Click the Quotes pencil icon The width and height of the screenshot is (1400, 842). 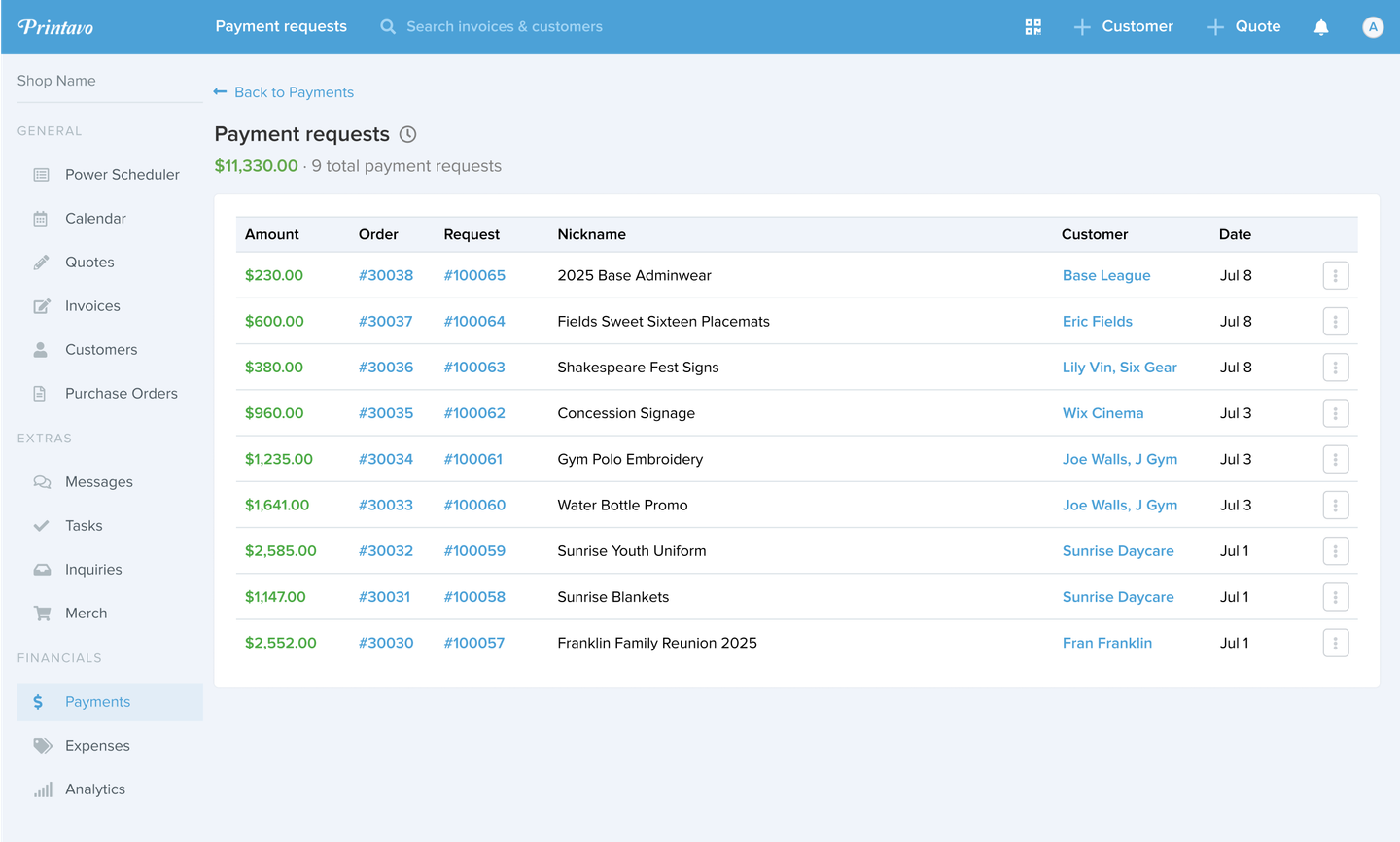(41, 263)
